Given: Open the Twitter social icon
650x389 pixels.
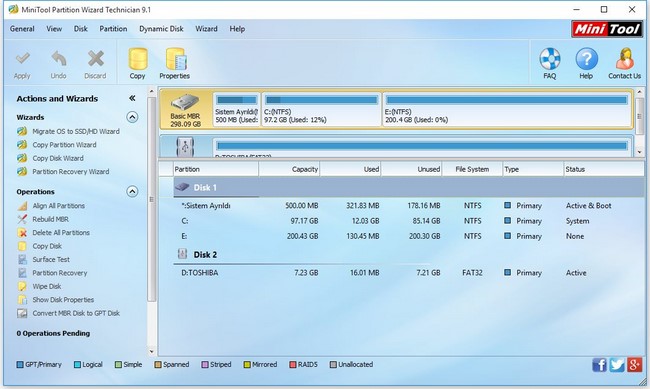Looking at the screenshot, I should pos(617,365).
